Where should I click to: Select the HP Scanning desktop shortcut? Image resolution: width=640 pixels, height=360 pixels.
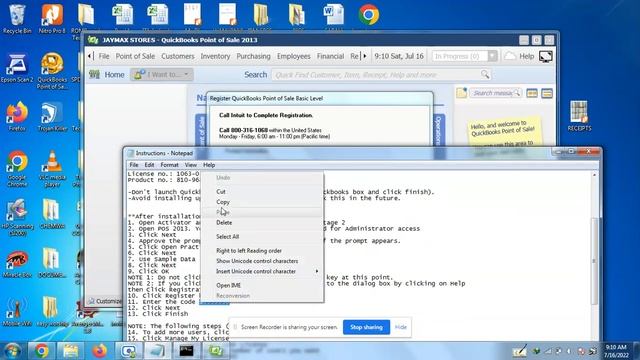click(17, 218)
